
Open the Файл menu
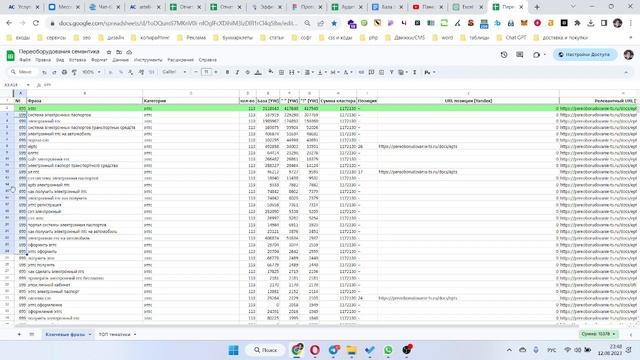point(25,60)
